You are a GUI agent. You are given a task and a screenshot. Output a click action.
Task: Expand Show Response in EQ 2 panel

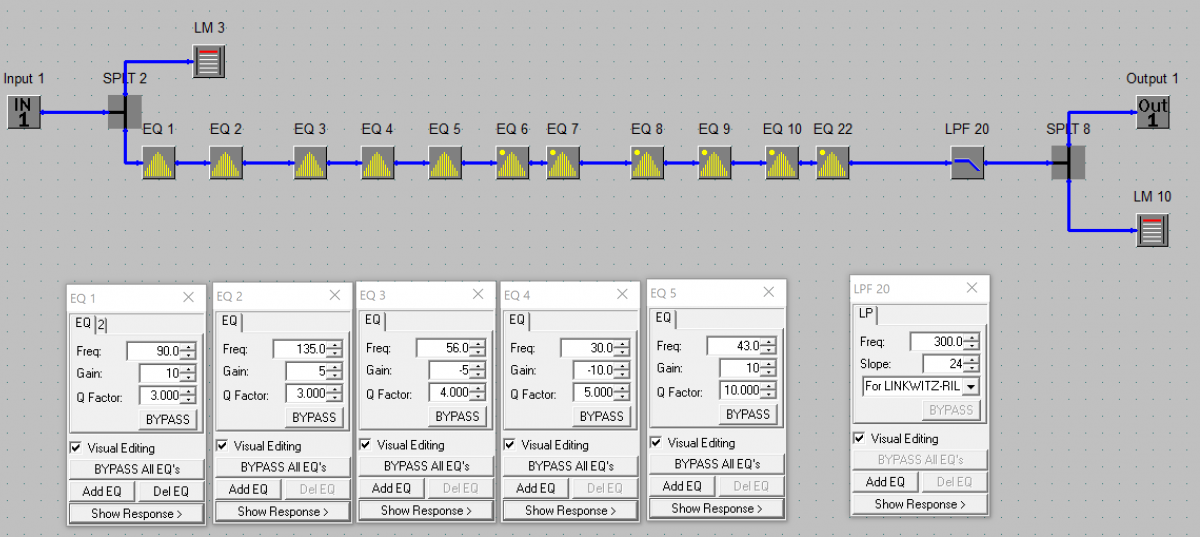tap(283, 512)
